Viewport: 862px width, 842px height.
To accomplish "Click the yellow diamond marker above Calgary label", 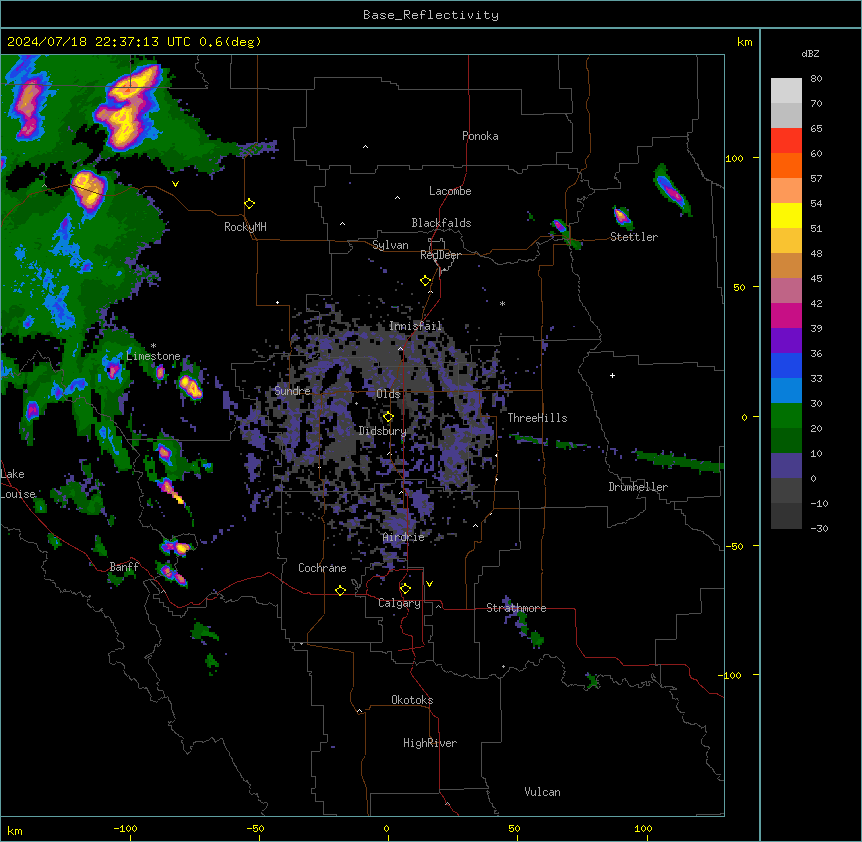I will (x=405, y=589).
